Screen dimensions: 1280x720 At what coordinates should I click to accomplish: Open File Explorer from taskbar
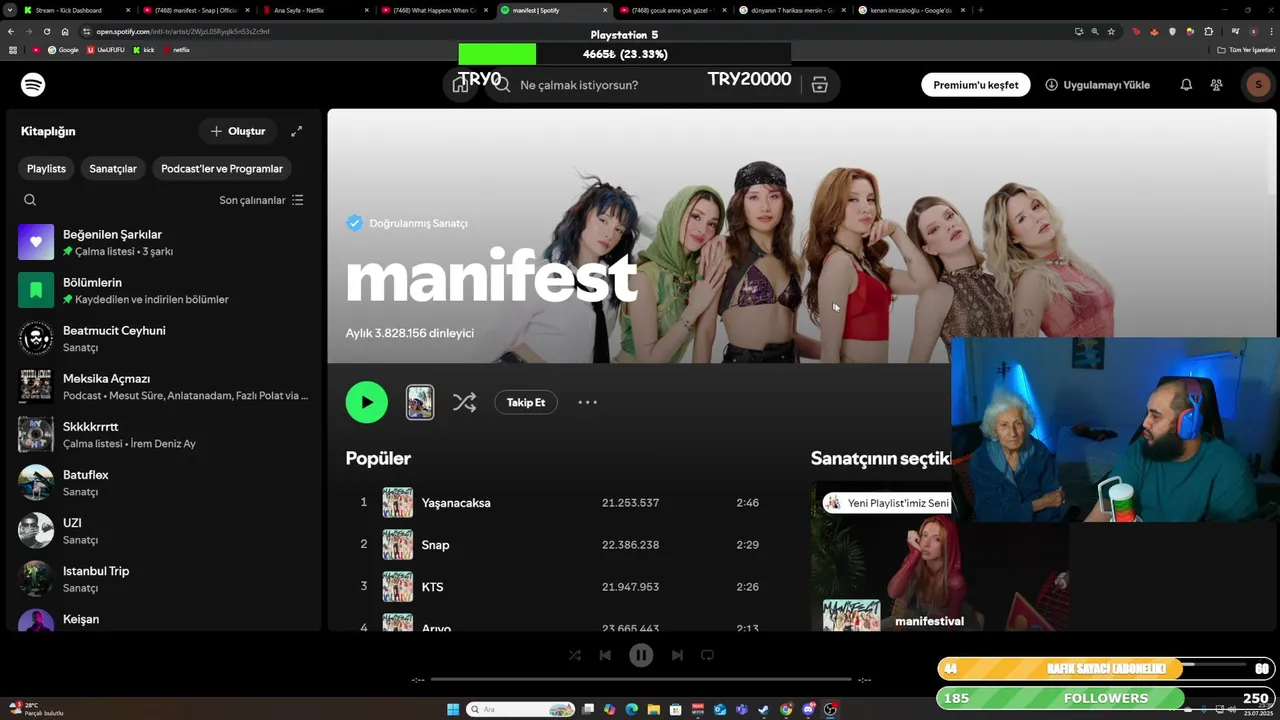[654, 710]
